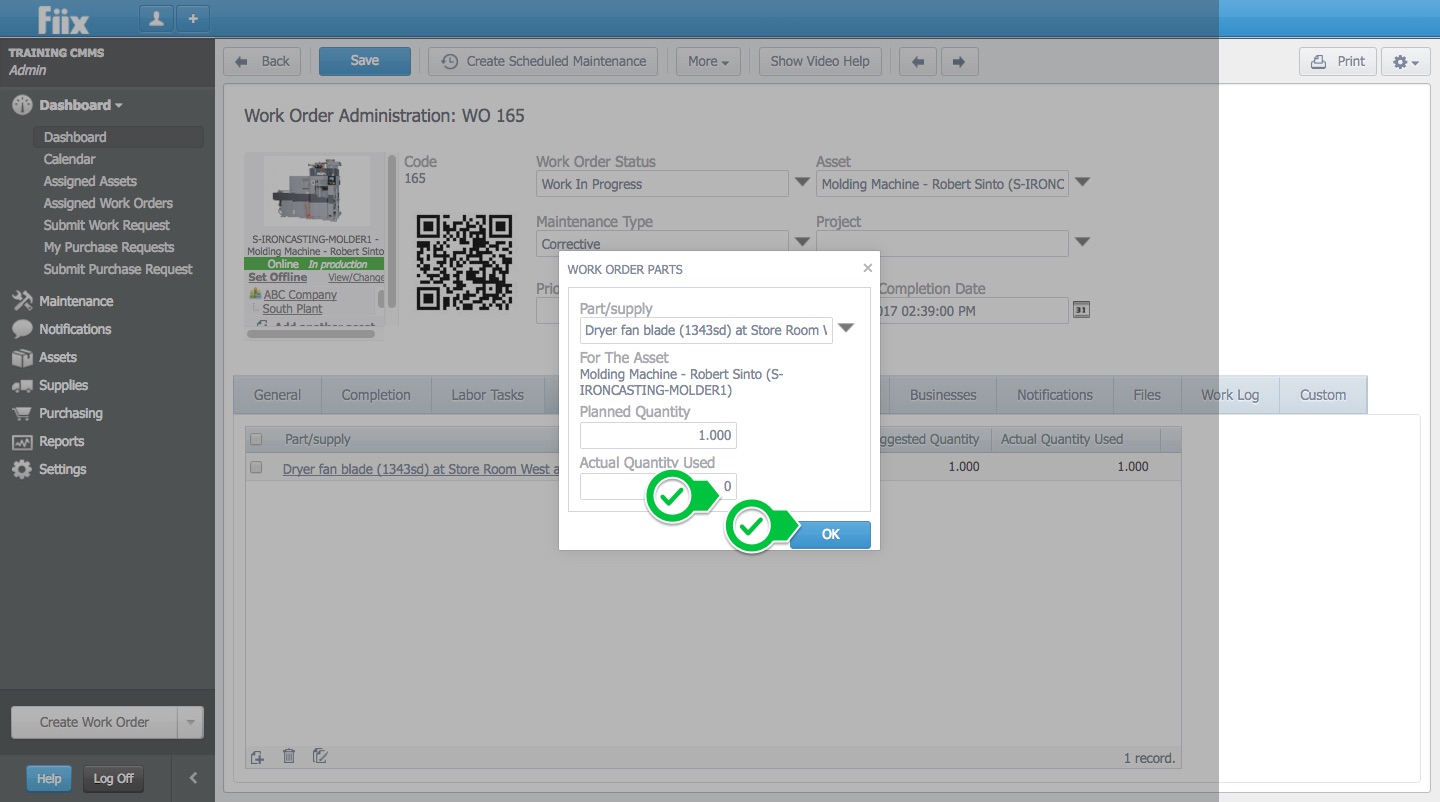
Task: Open the gear settings dropdown at top right
Action: pos(1406,61)
